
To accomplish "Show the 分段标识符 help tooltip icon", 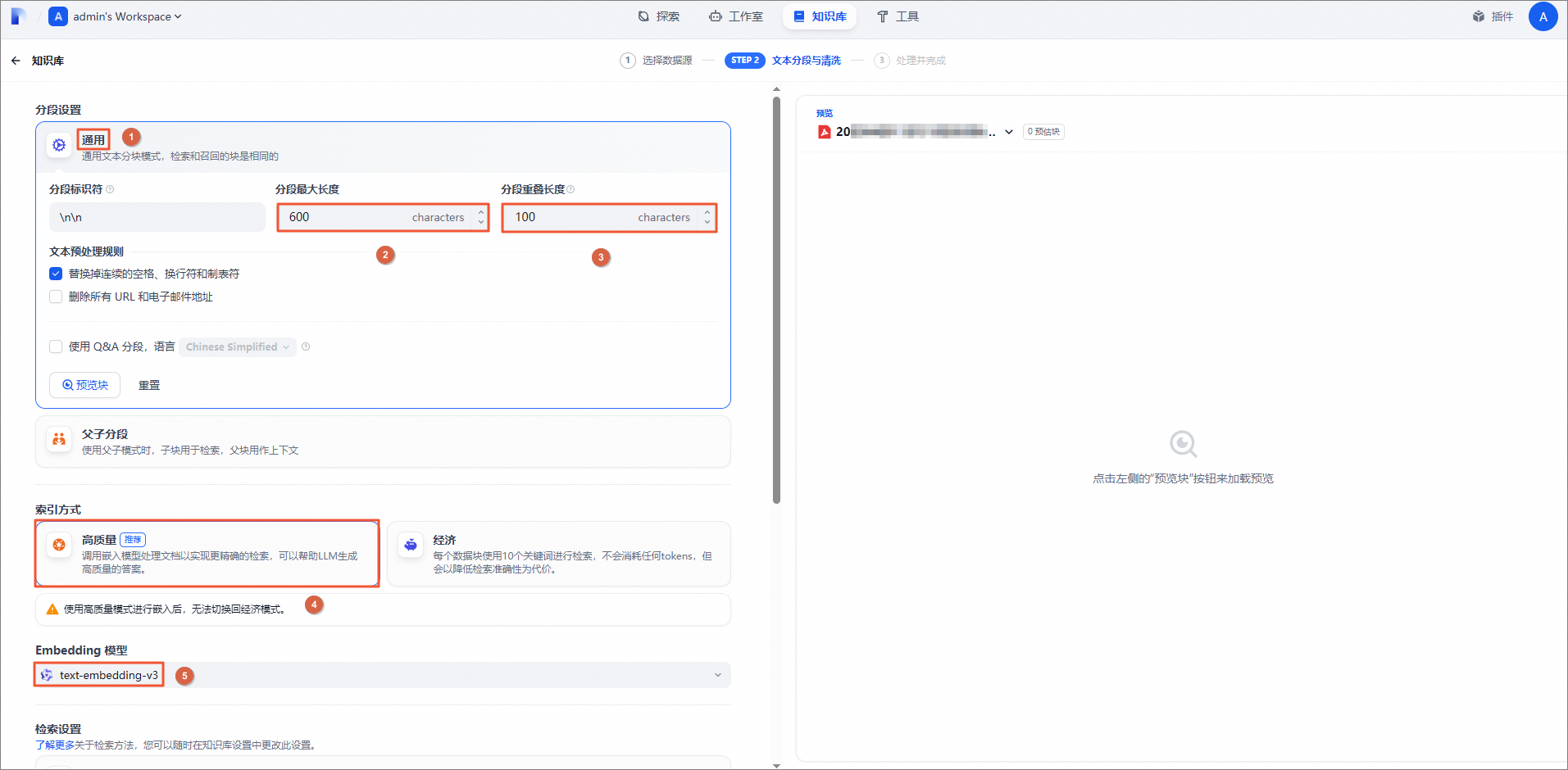I will pos(110,189).
